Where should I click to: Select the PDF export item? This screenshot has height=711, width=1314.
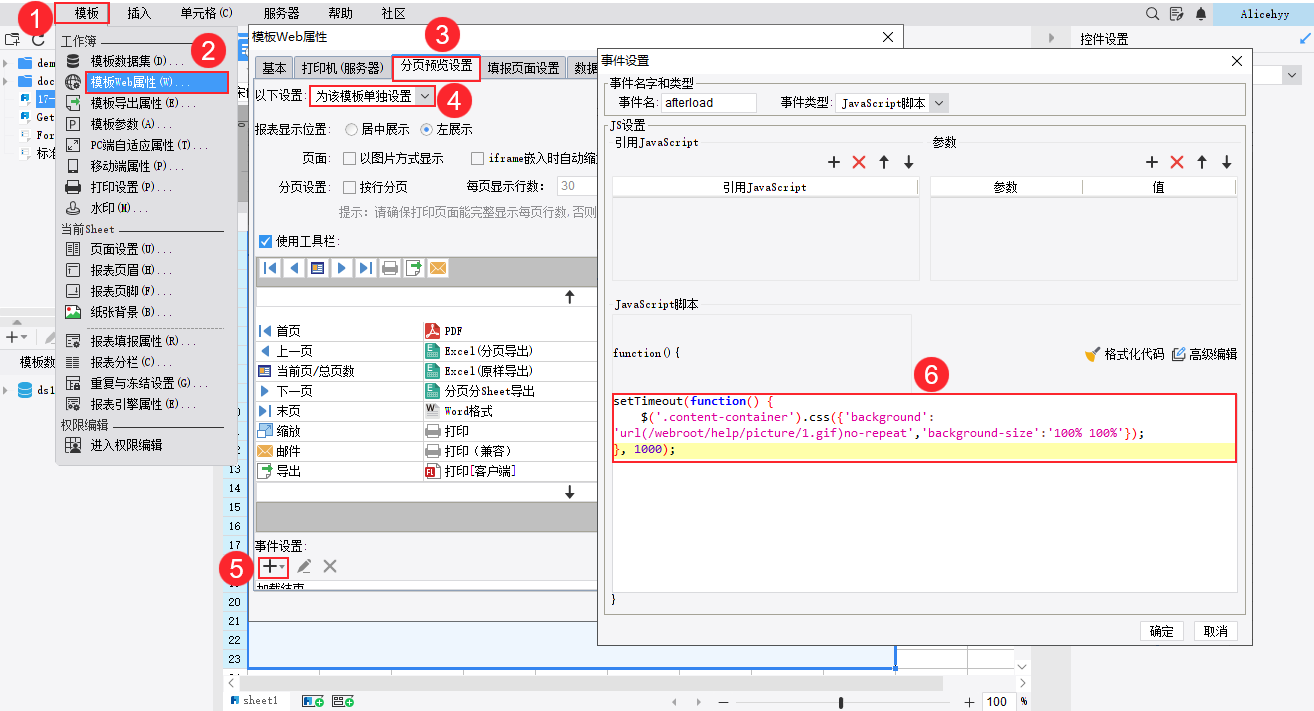pos(452,331)
